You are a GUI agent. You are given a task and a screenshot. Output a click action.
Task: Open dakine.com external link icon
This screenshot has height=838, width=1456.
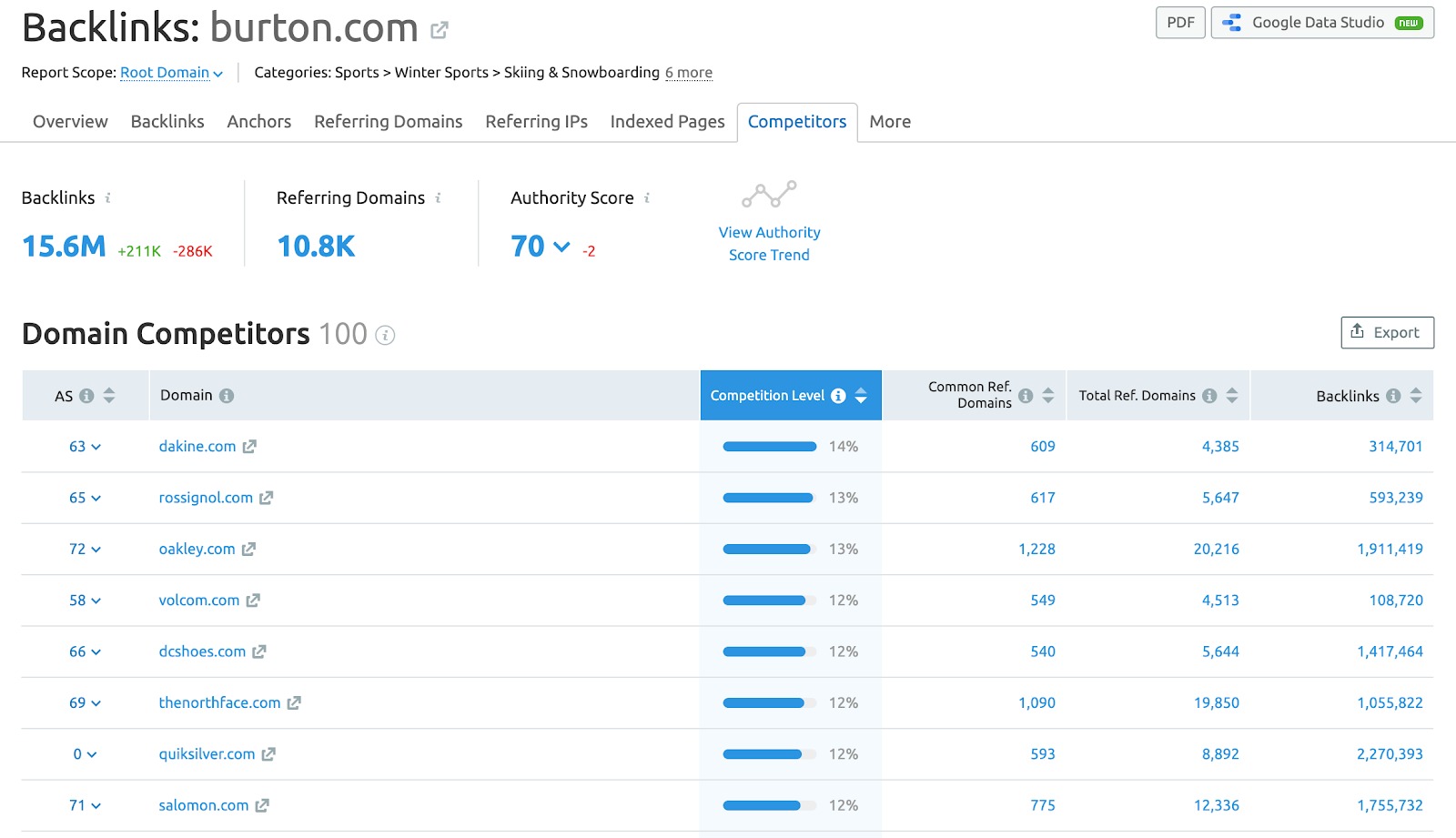click(249, 447)
